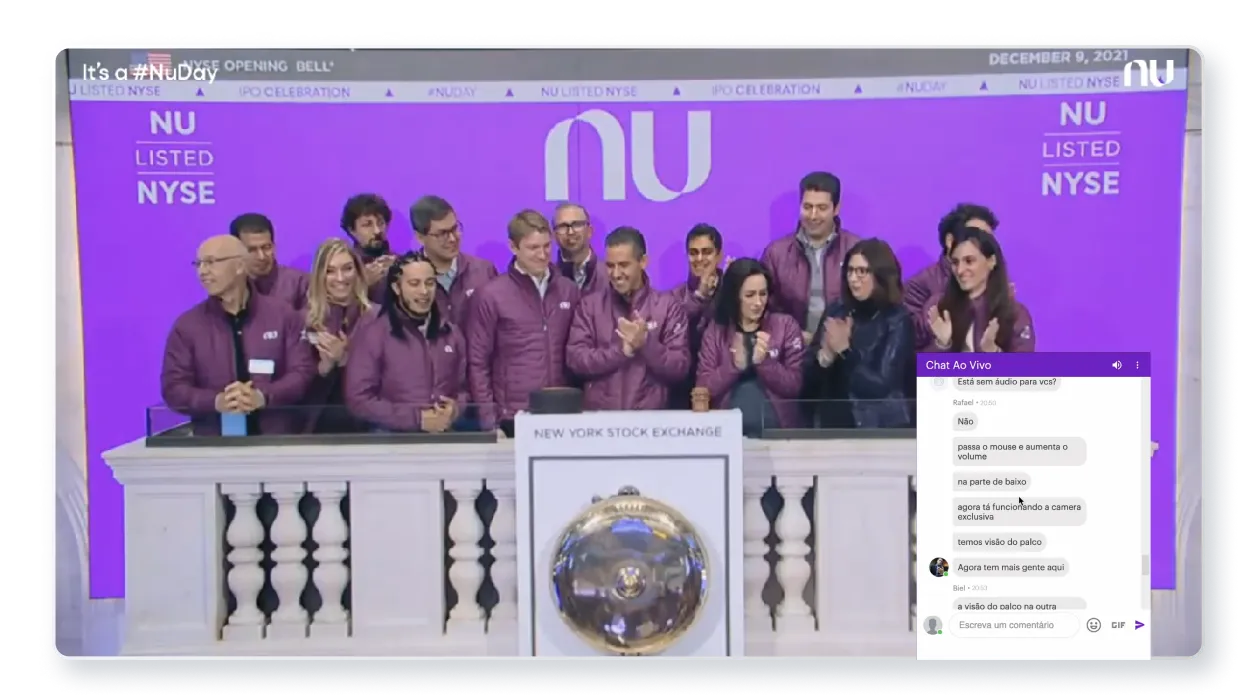Click the 'Escreva um comentário' input field
The image size is (1241, 698).
pos(1015,625)
